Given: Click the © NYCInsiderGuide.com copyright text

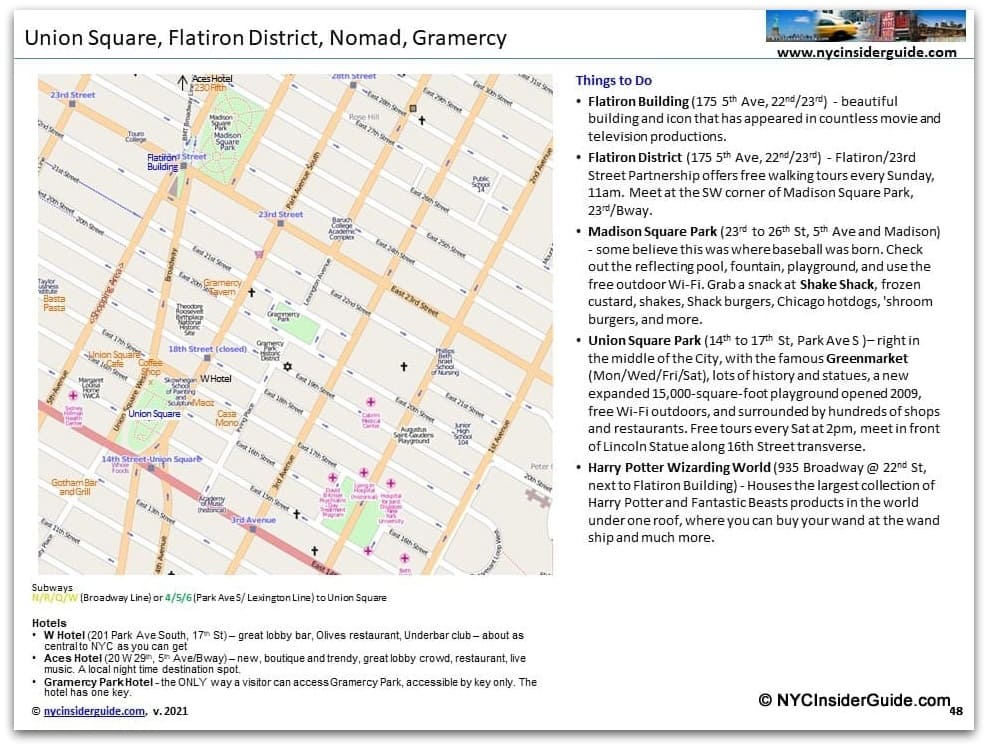Looking at the screenshot, I should (x=854, y=700).
